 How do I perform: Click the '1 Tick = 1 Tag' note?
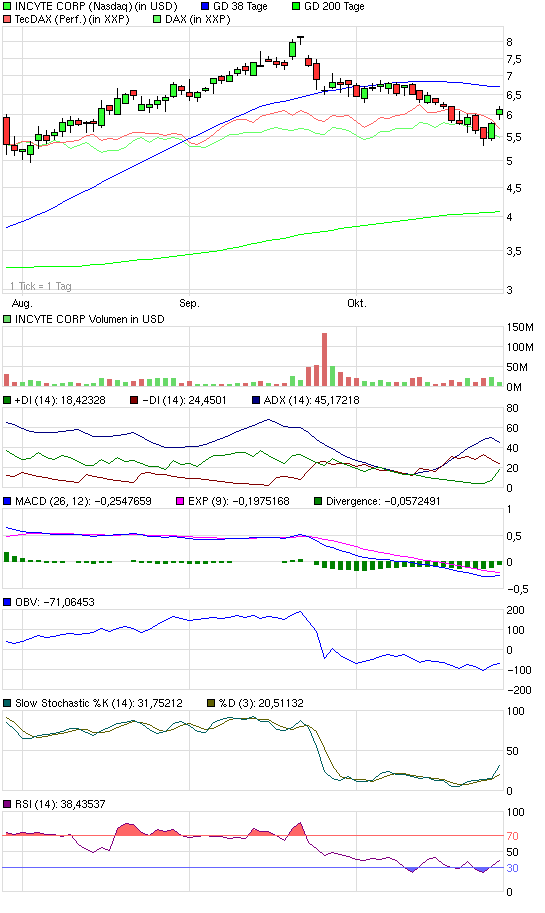point(41,286)
